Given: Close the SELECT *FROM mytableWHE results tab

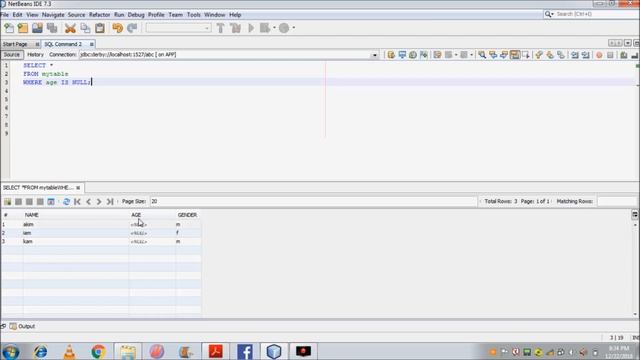Looking at the screenshot, I should 78,188.
